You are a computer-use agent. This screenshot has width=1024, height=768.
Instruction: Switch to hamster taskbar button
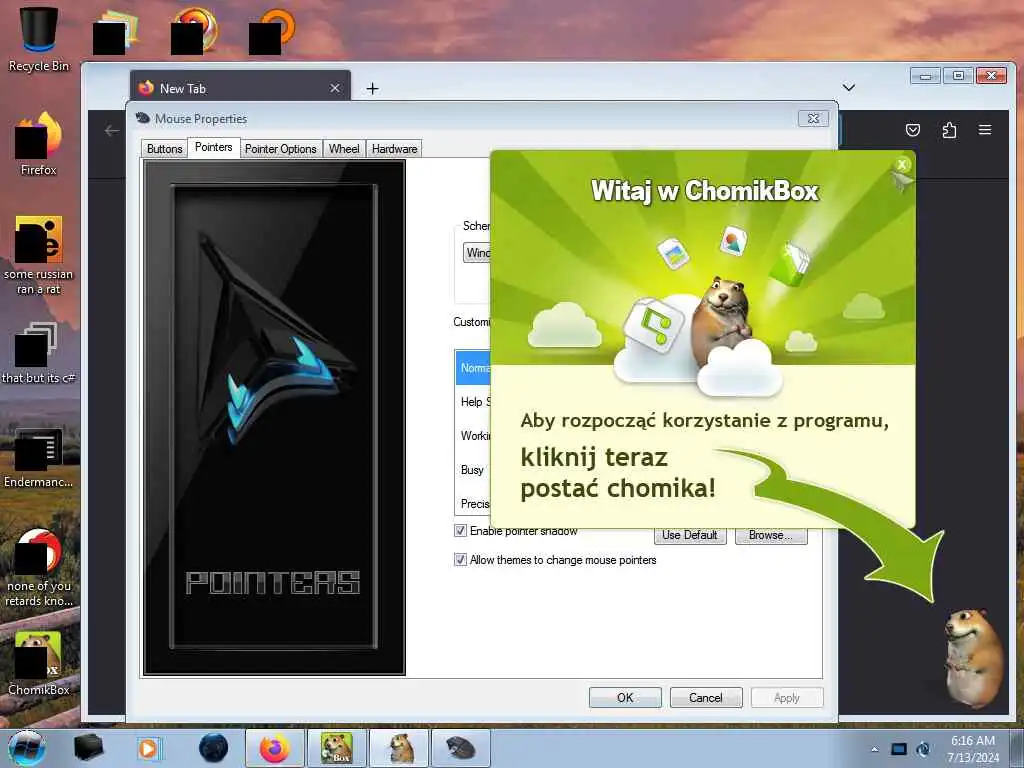click(x=399, y=748)
